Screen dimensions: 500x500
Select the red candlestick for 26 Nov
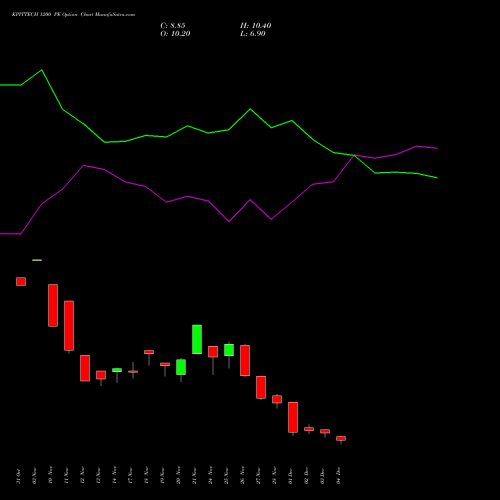(x=245, y=361)
